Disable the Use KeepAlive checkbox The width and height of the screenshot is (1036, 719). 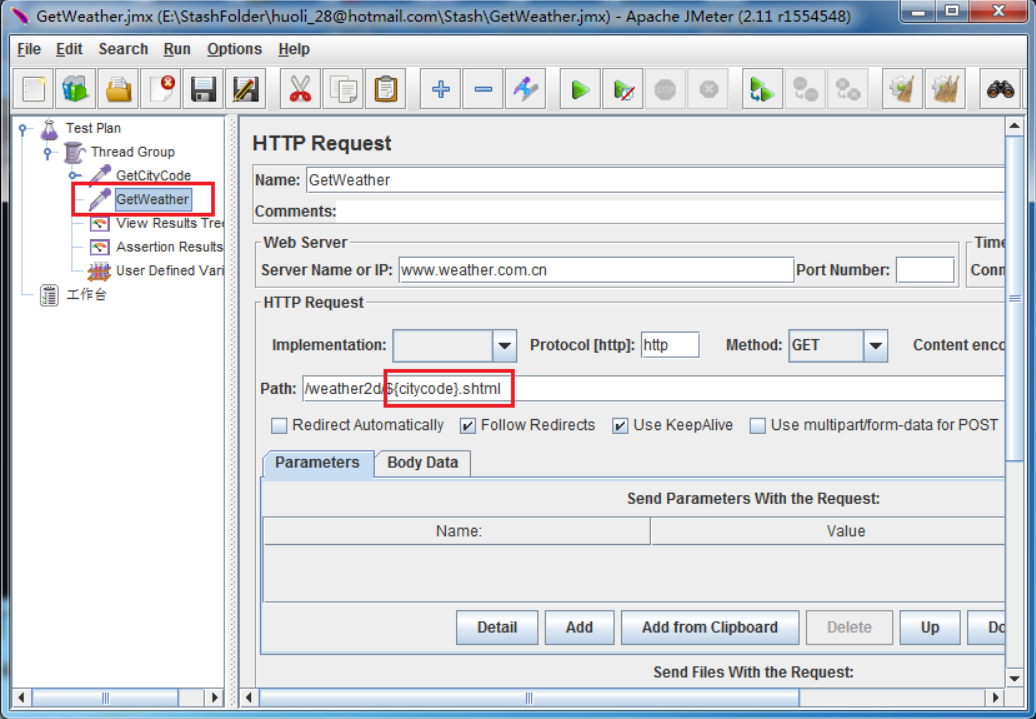620,426
